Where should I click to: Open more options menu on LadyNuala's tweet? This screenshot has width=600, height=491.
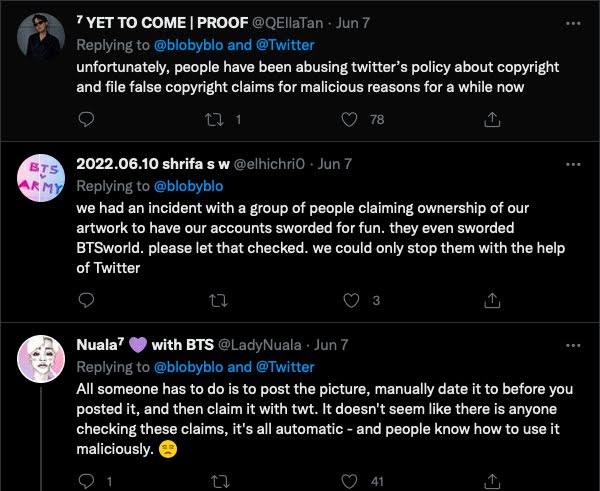[x=571, y=343]
